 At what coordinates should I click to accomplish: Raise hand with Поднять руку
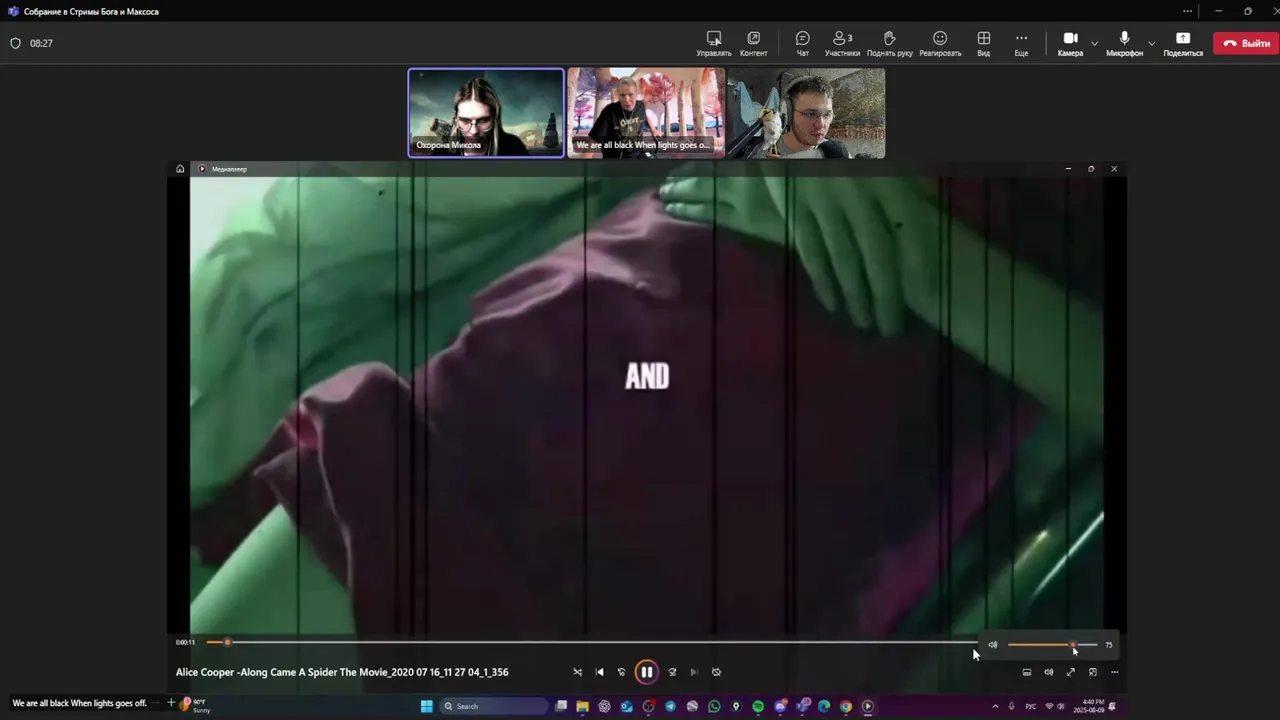(x=889, y=43)
